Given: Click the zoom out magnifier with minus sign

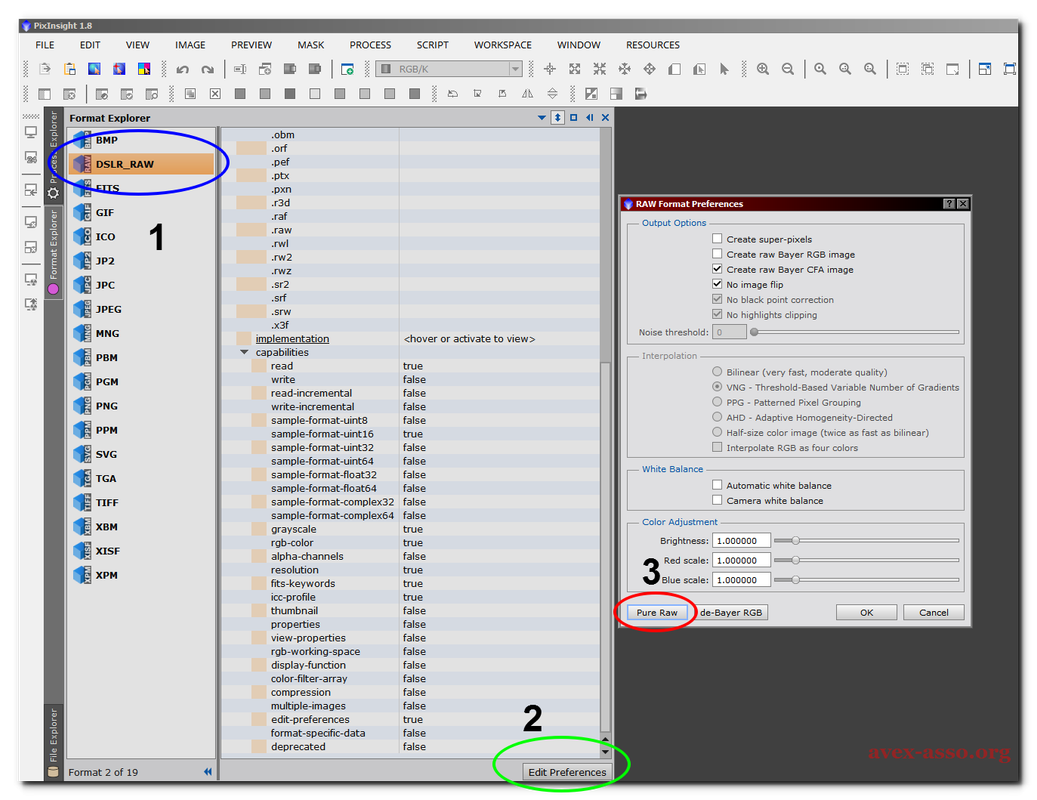Looking at the screenshot, I should 788,69.
